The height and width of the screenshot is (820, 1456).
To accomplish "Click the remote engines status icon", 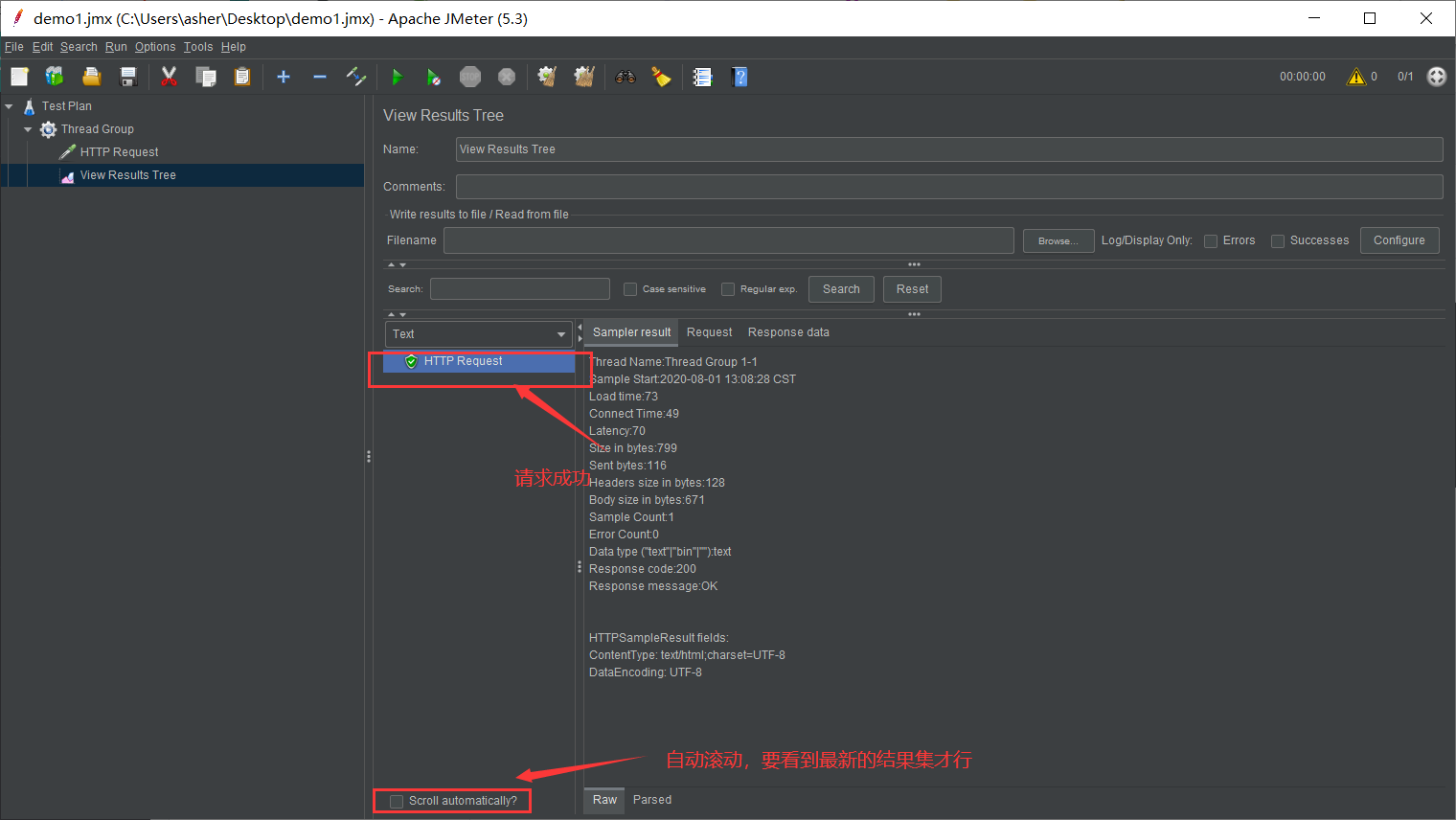I will coord(1437,77).
